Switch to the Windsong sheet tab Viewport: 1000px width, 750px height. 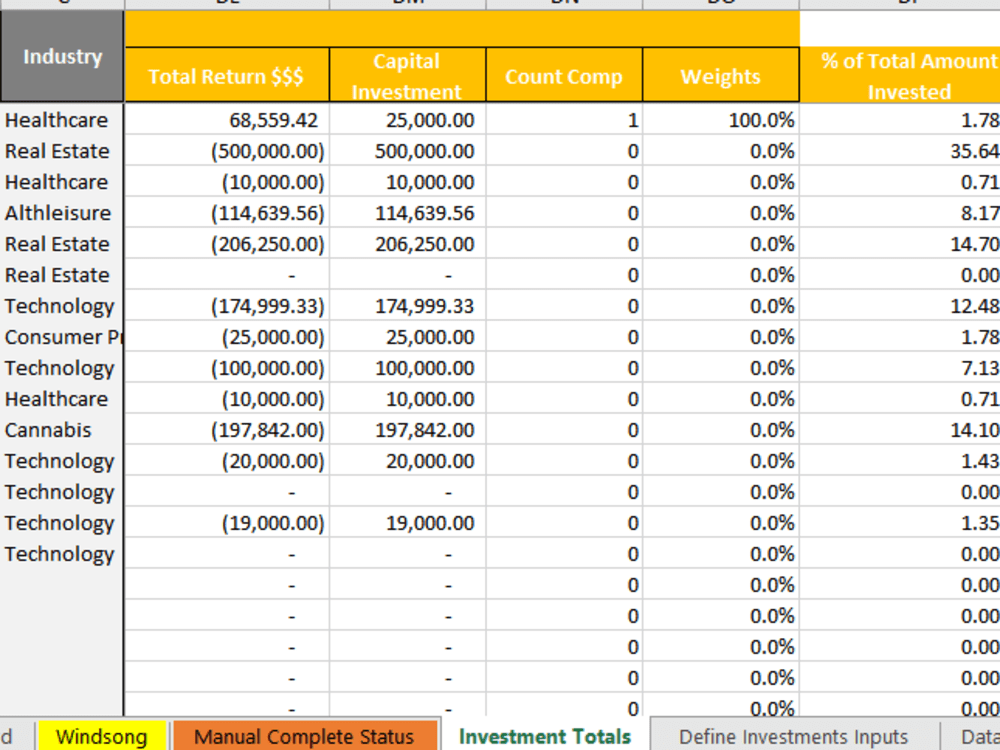(100, 736)
